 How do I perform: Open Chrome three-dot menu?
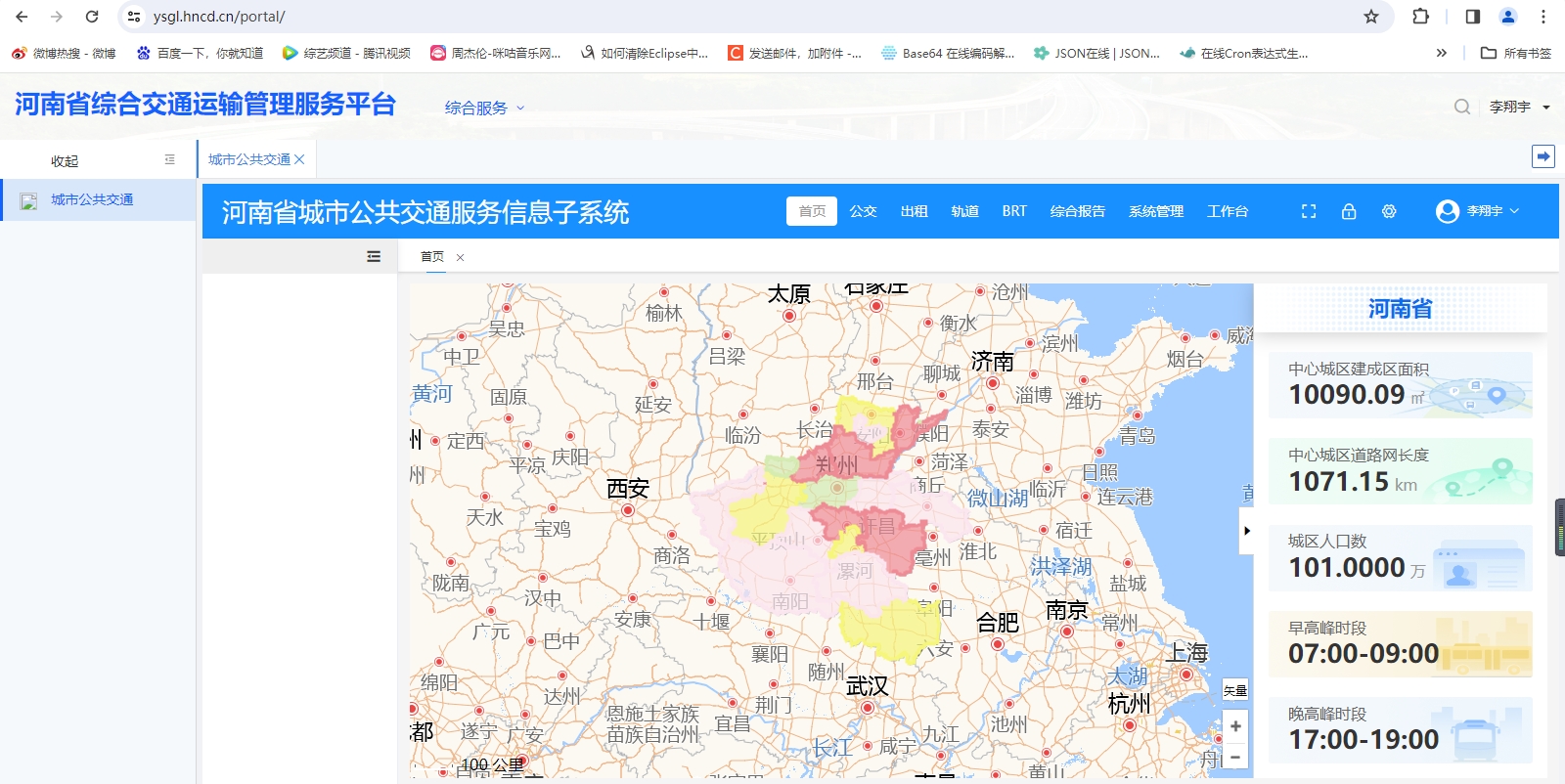[x=1543, y=17]
